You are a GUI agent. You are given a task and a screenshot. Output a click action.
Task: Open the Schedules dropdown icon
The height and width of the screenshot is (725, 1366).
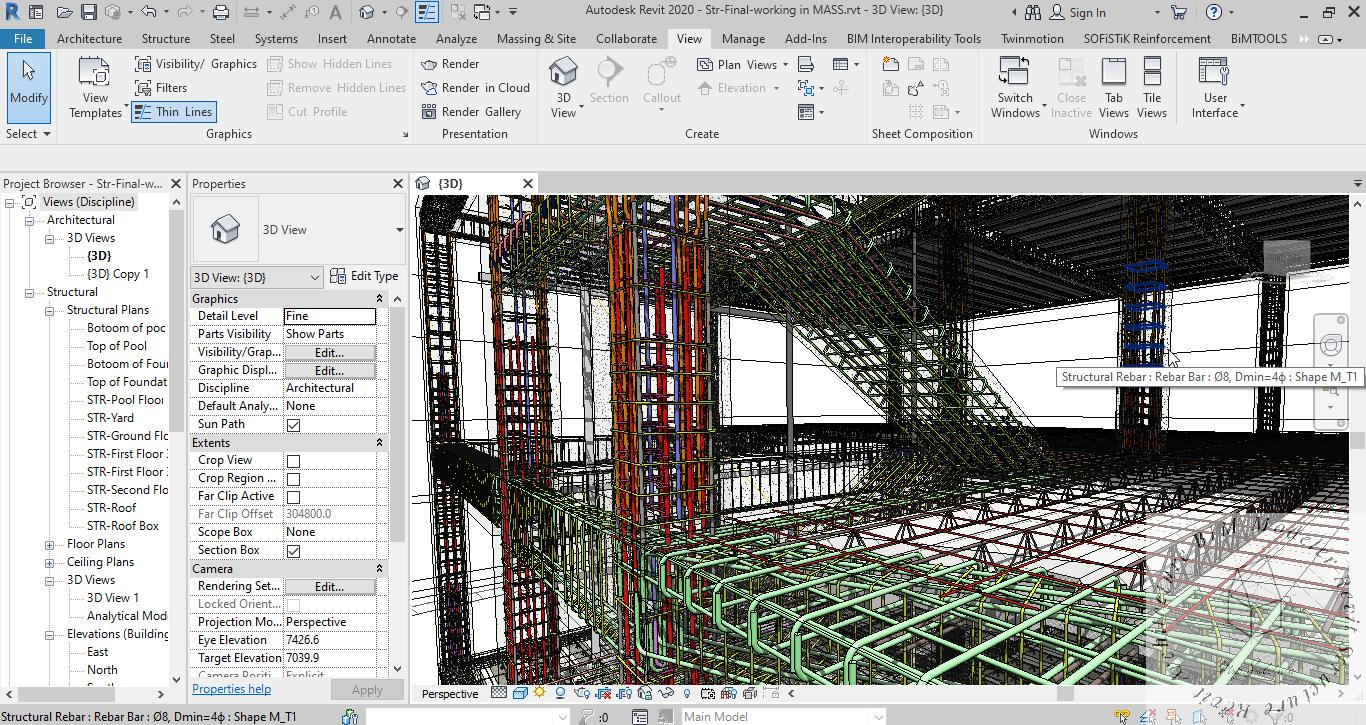[x=846, y=64]
